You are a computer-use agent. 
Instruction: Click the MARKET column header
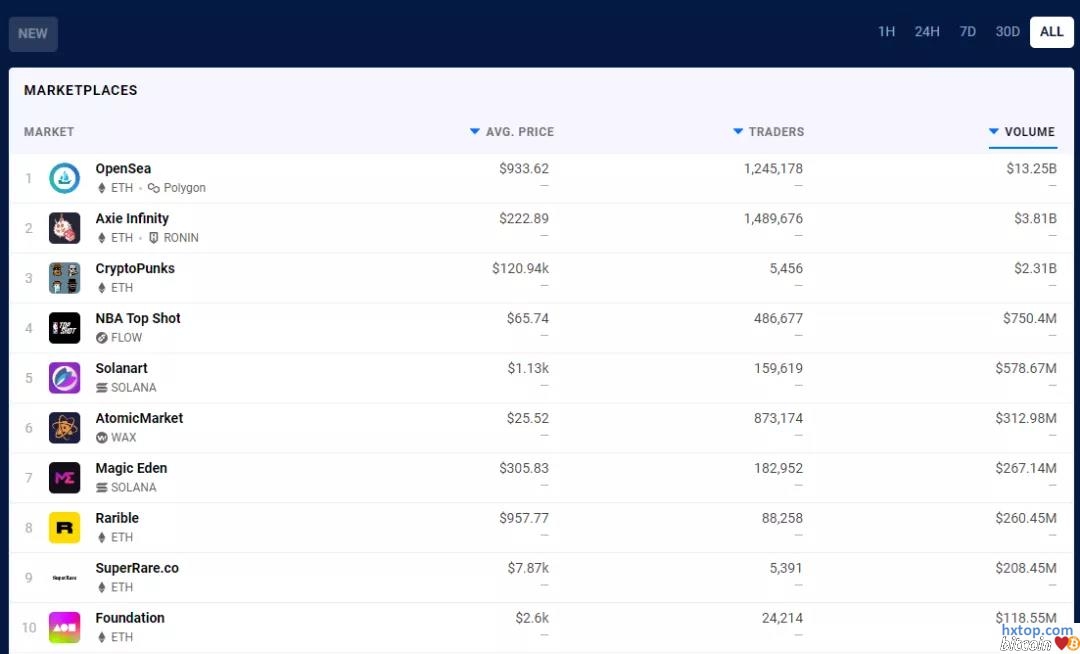pos(49,132)
